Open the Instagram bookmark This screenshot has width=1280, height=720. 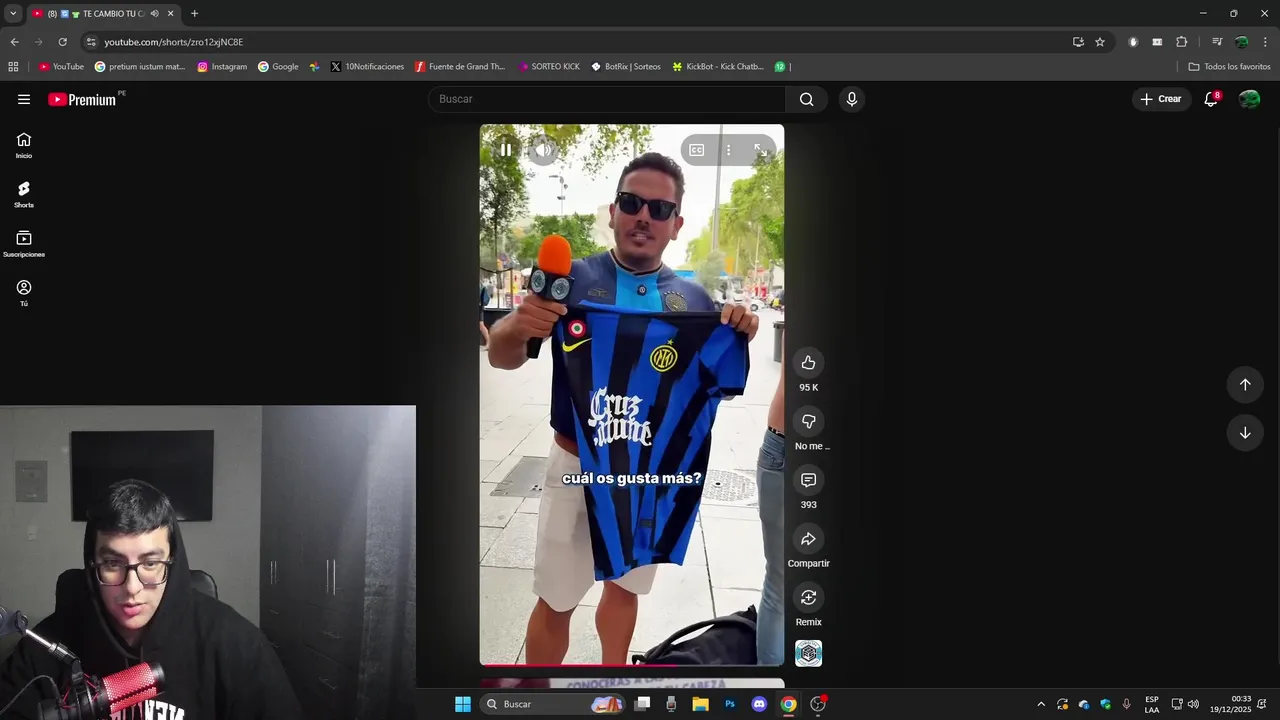pos(222,67)
